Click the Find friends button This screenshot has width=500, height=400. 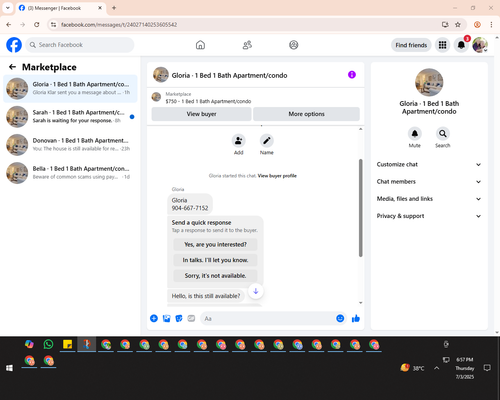click(x=411, y=45)
